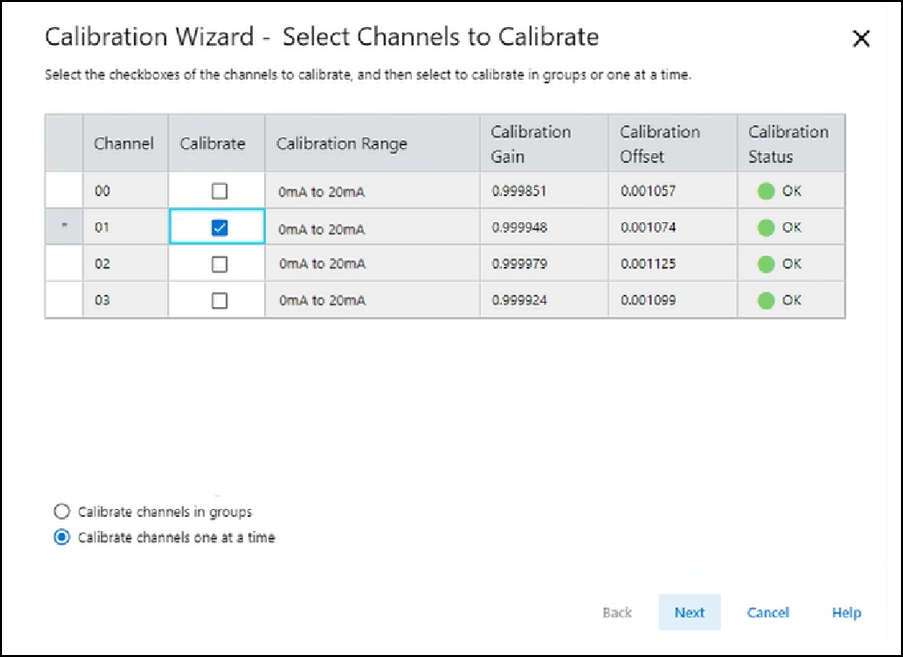Select the 0.001057 Calibration Offset cell
The height and width of the screenshot is (657, 903).
(648, 191)
